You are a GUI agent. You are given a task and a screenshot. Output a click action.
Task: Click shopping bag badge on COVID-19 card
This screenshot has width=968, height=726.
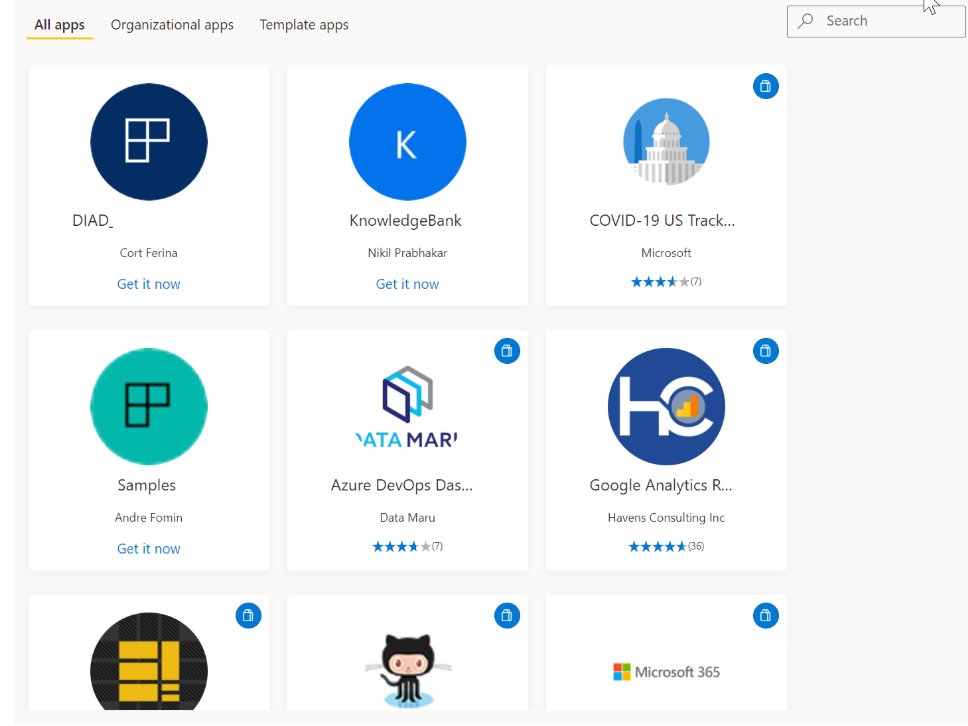pos(765,86)
